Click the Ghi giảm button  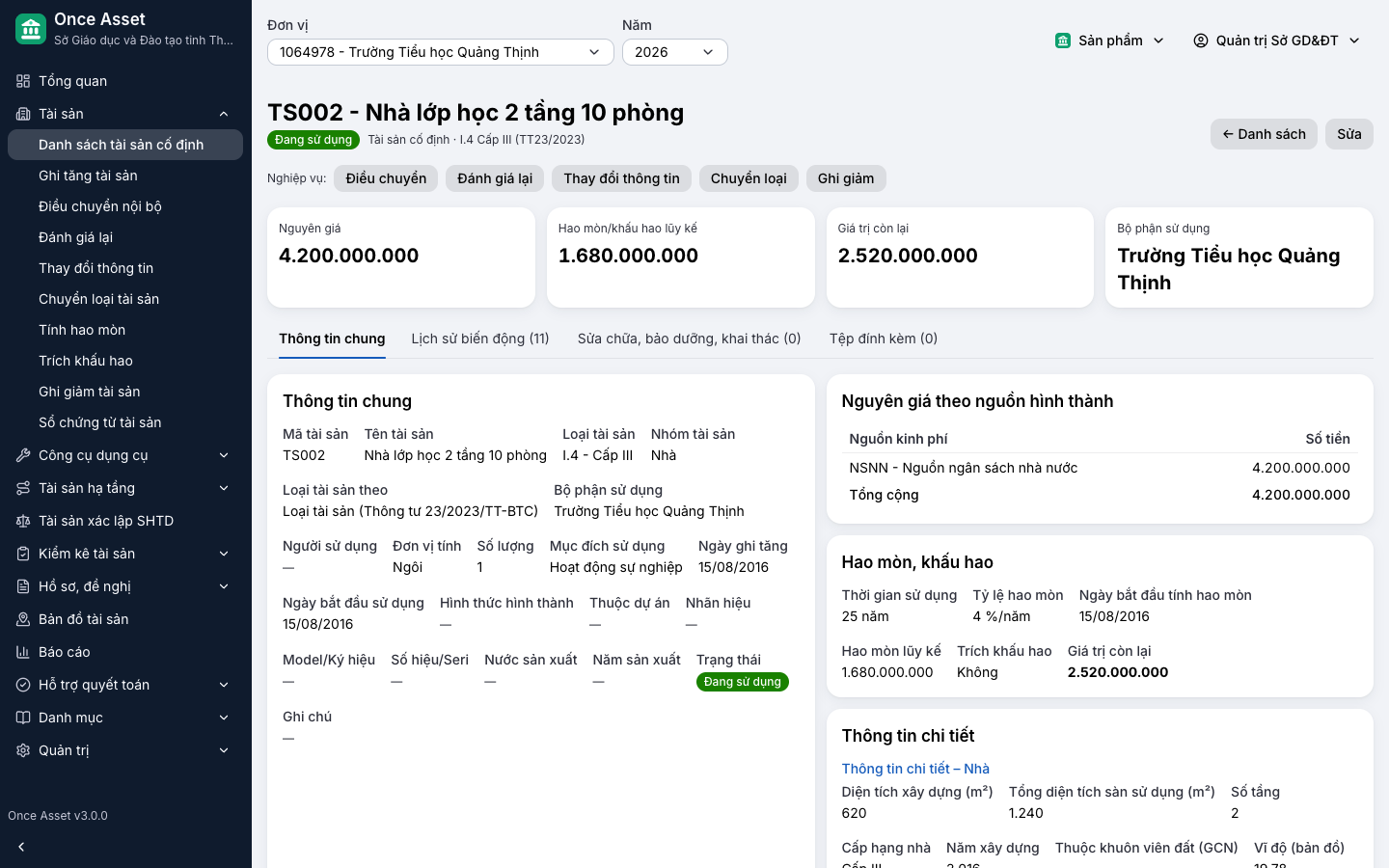[x=846, y=178]
